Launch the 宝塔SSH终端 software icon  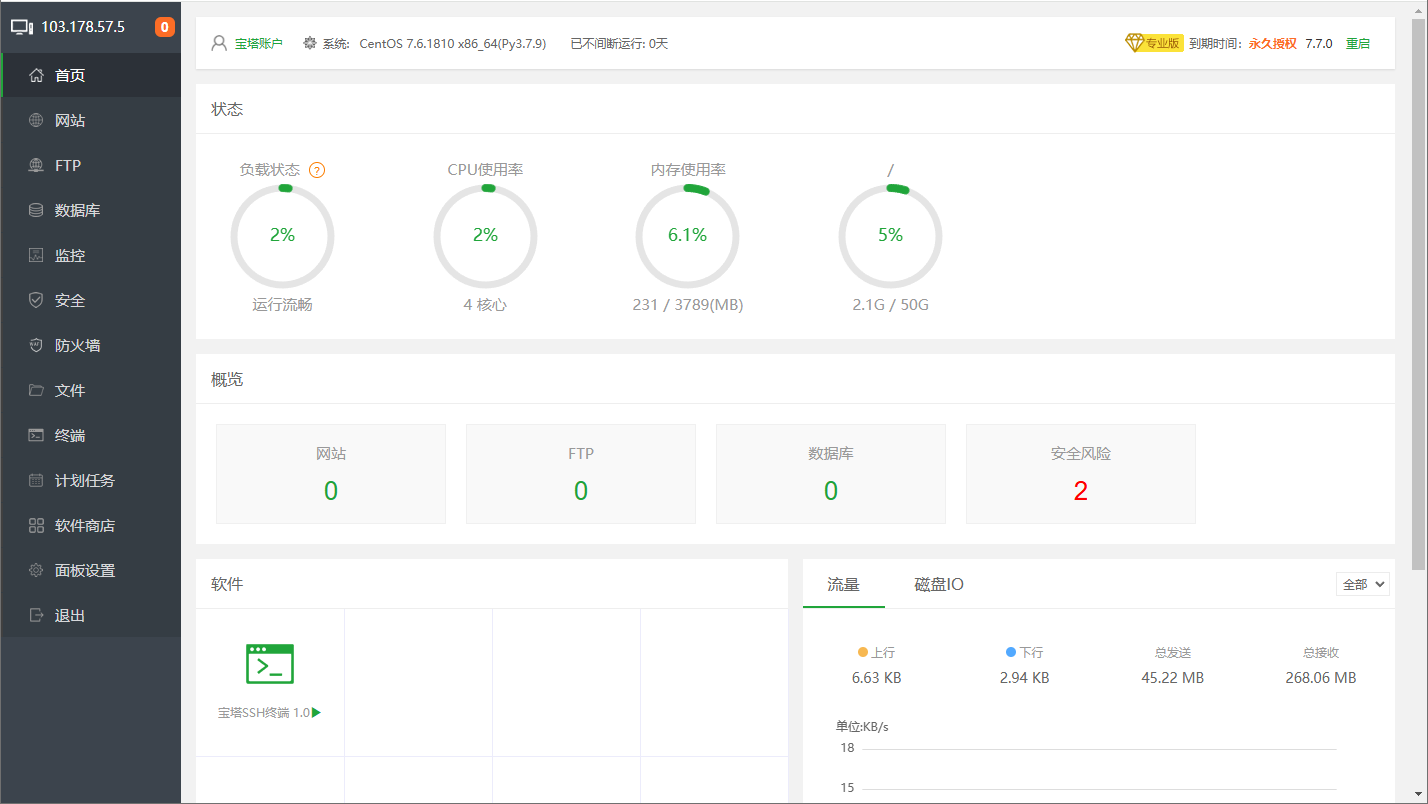[269, 663]
